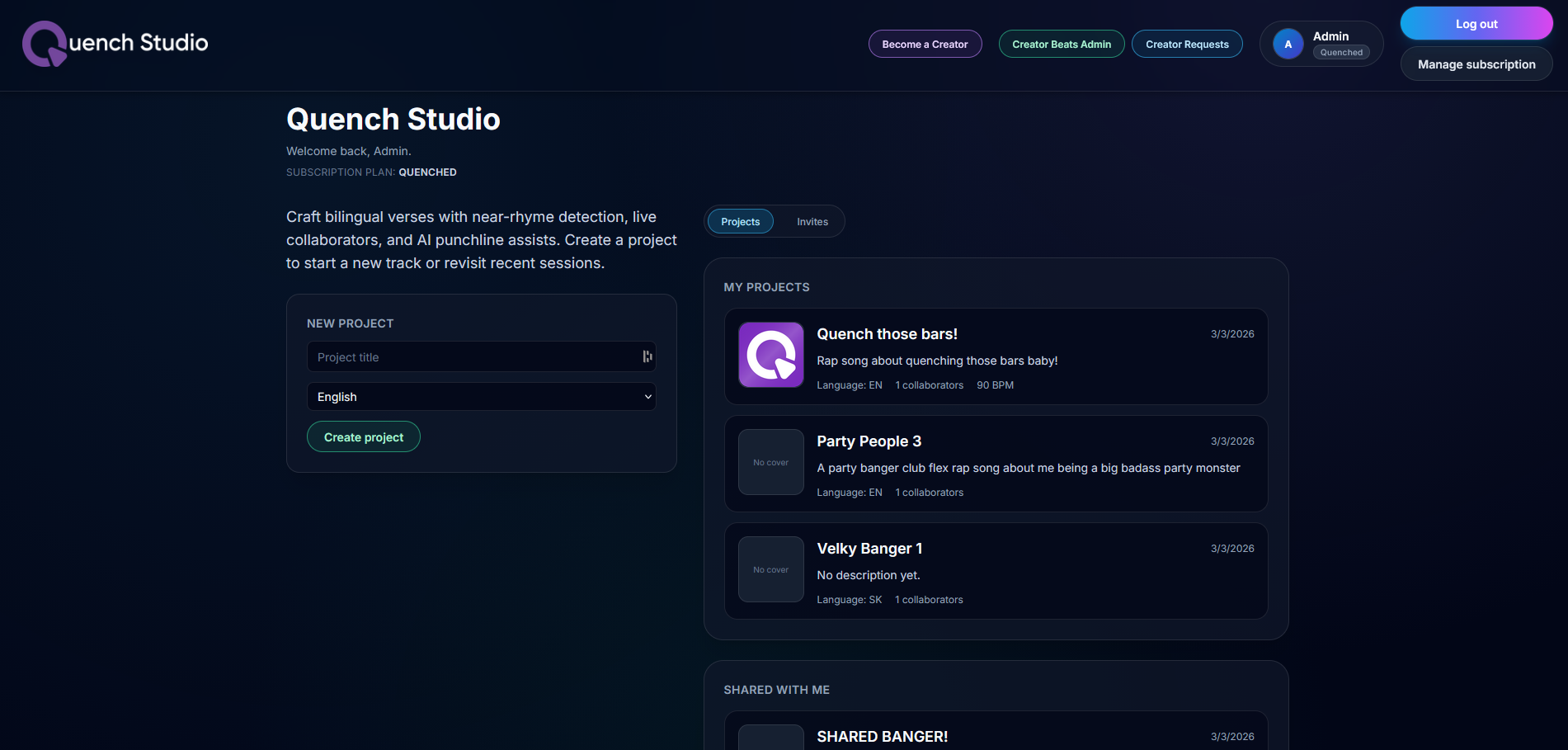Click the Quench Studio logo icon
Viewport: 1568px width, 750px height.
(x=45, y=44)
